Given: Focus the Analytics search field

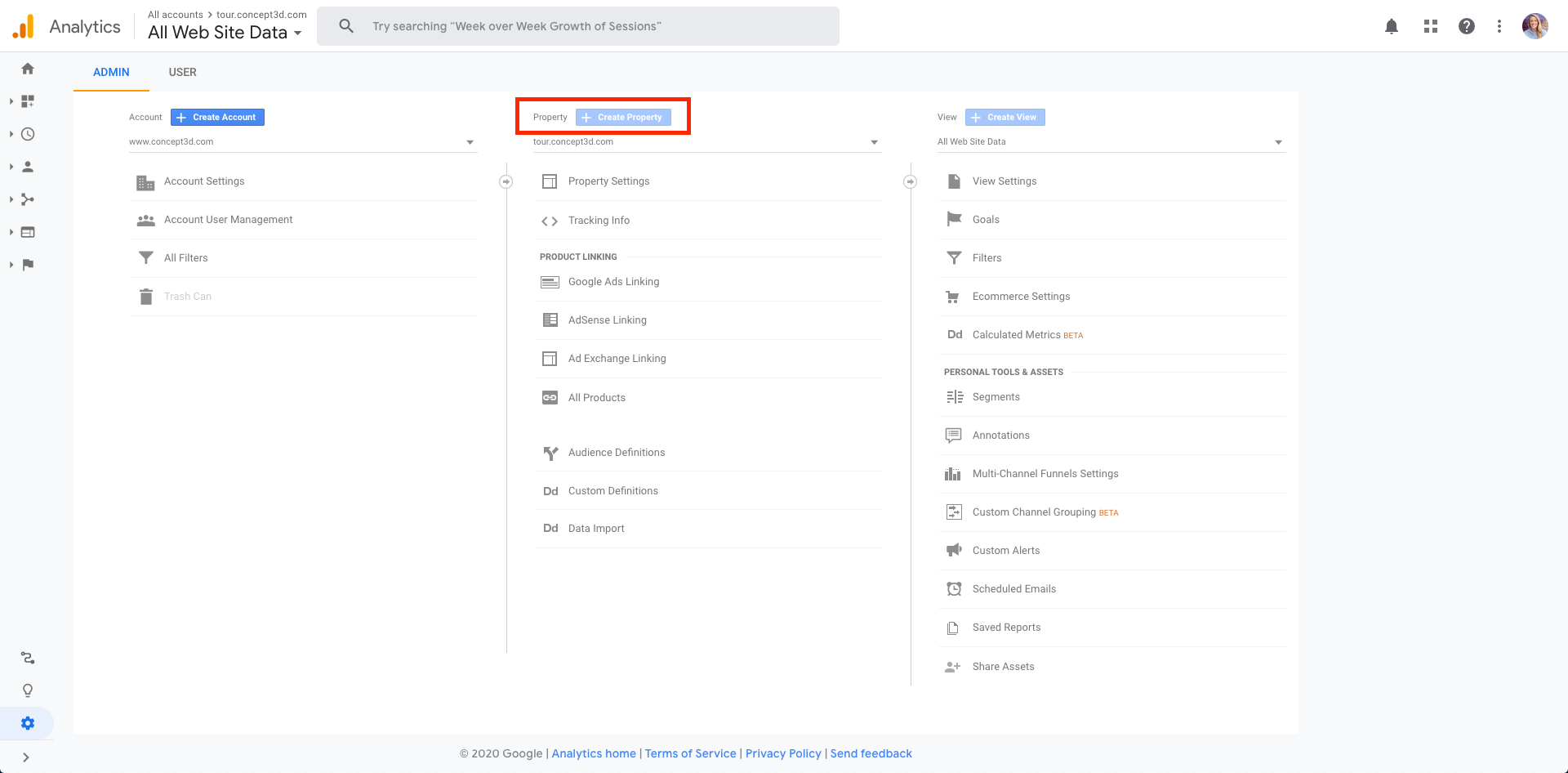Looking at the screenshot, I should coord(578,26).
